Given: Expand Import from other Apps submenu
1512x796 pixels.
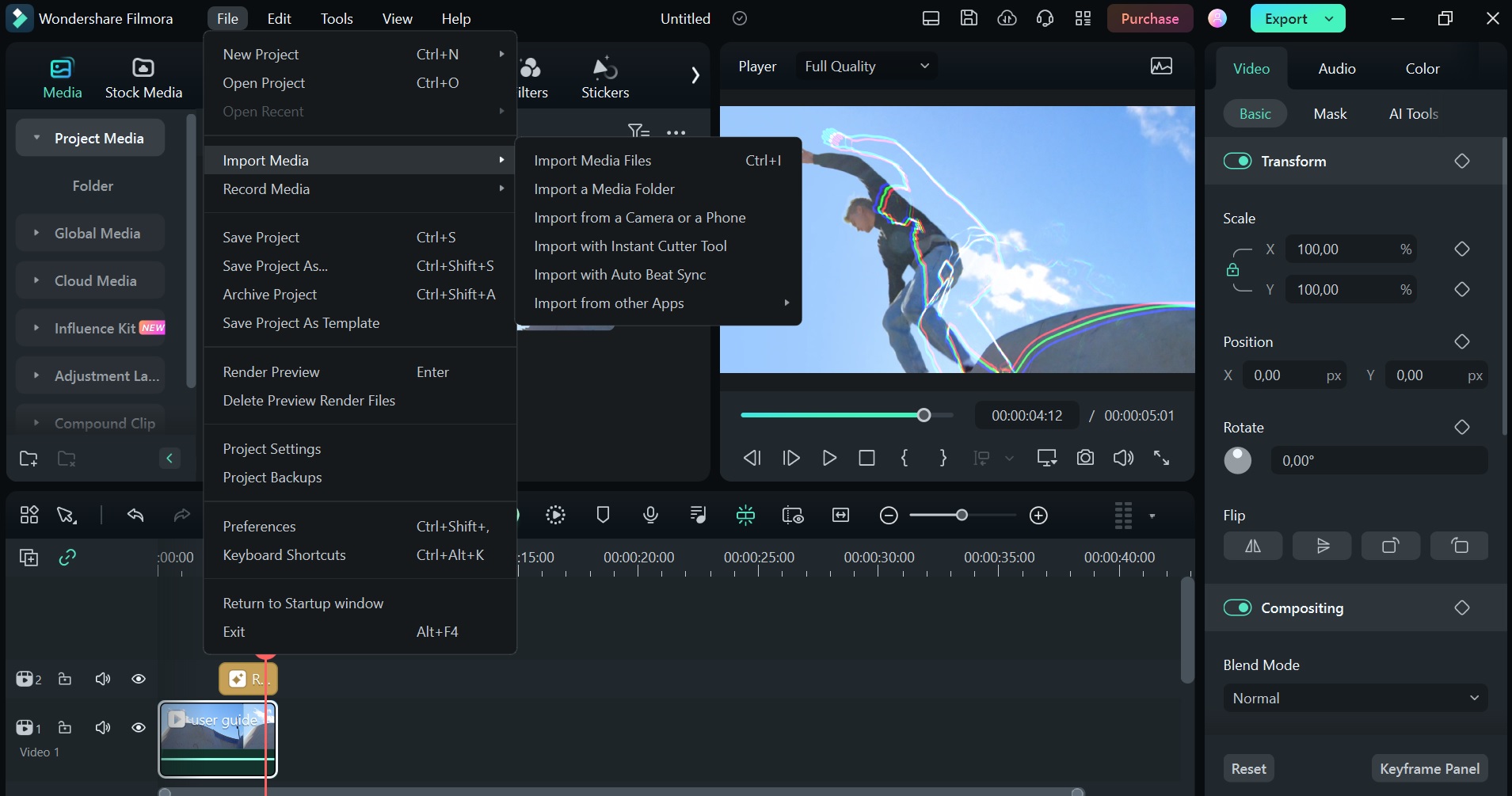Looking at the screenshot, I should coord(658,303).
